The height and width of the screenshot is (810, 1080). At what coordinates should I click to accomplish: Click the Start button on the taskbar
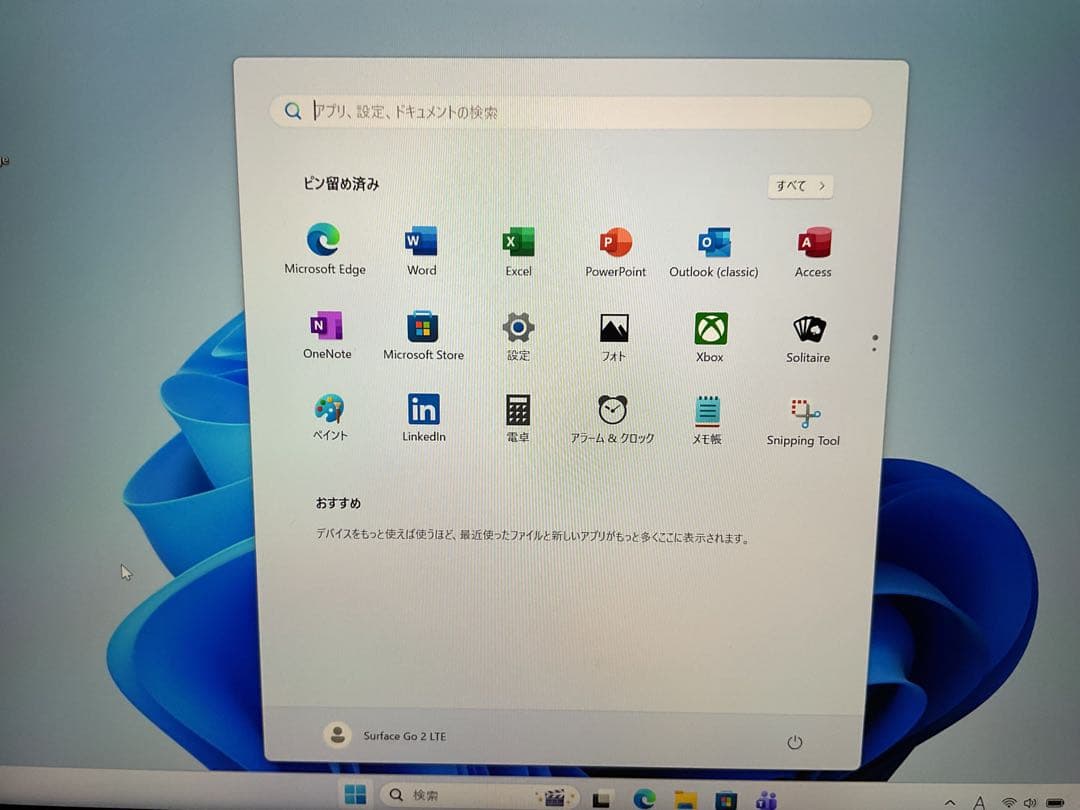pyautogui.click(x=355, y=794)
